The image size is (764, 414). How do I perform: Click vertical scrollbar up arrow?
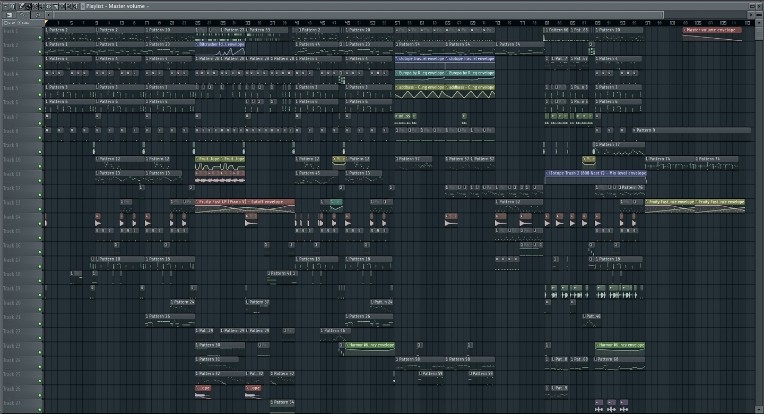click(760, 22)
